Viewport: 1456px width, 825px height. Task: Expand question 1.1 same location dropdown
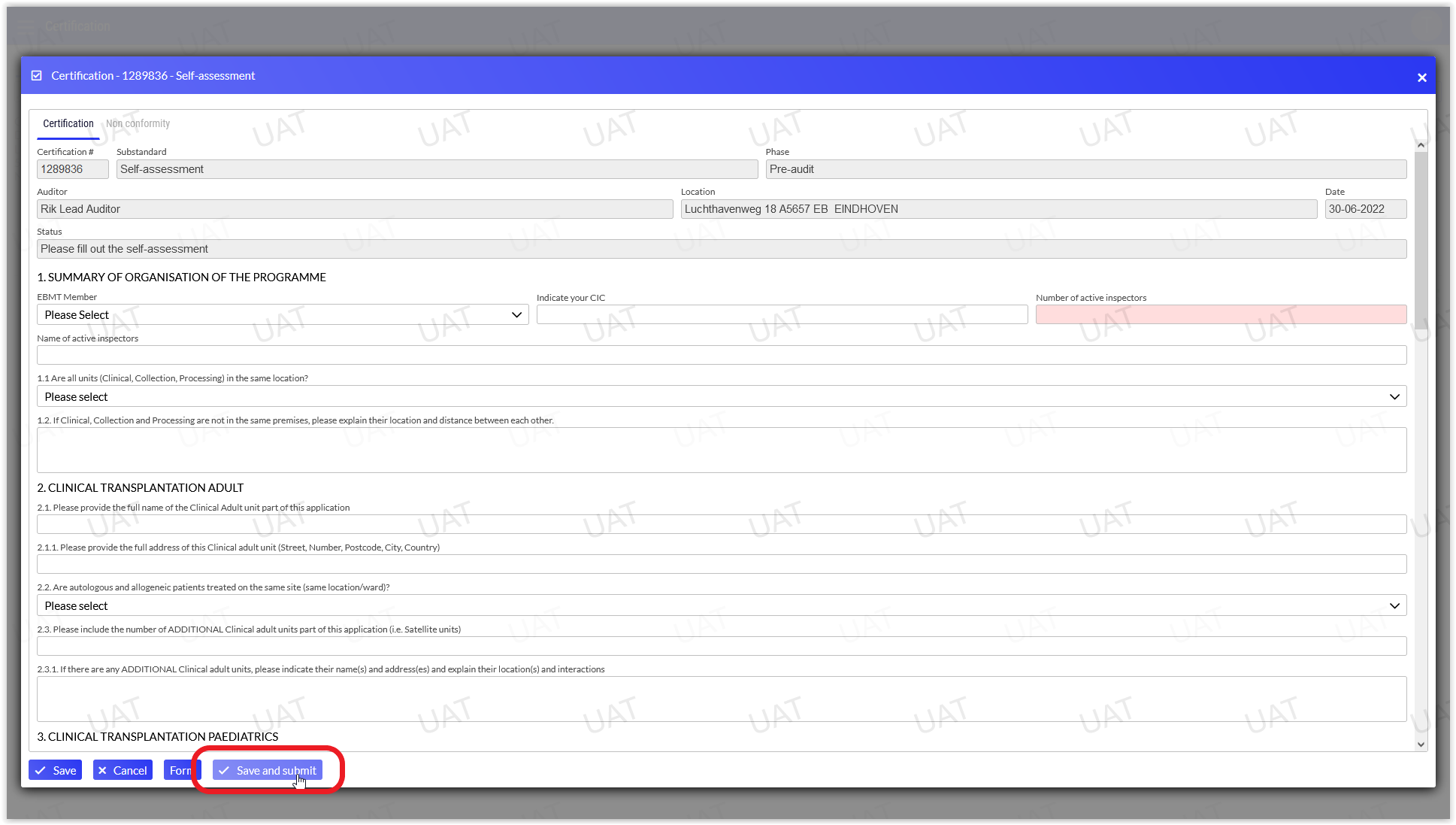pos(721,396)
